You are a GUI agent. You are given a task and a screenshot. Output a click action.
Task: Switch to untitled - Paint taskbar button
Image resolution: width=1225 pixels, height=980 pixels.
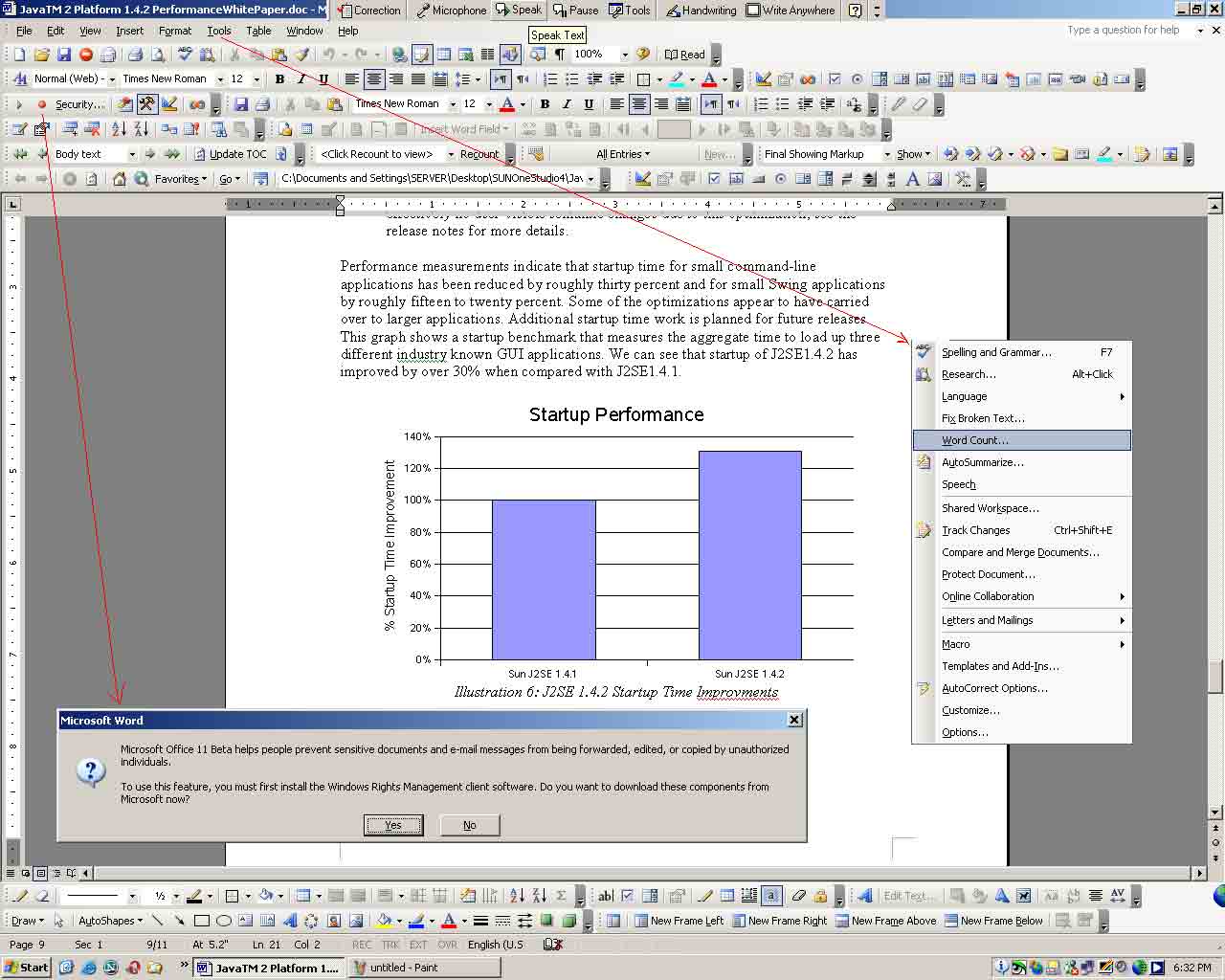[x=424, y=968]
